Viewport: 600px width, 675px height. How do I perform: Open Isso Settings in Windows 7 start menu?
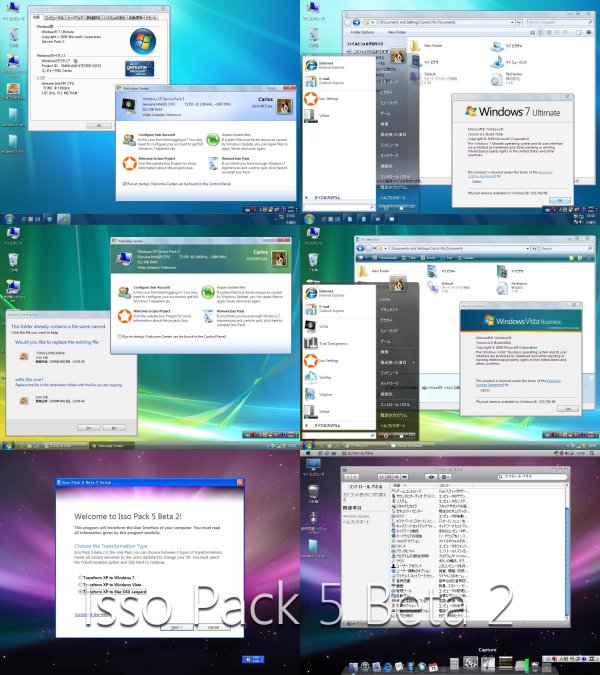click(311, 99)
